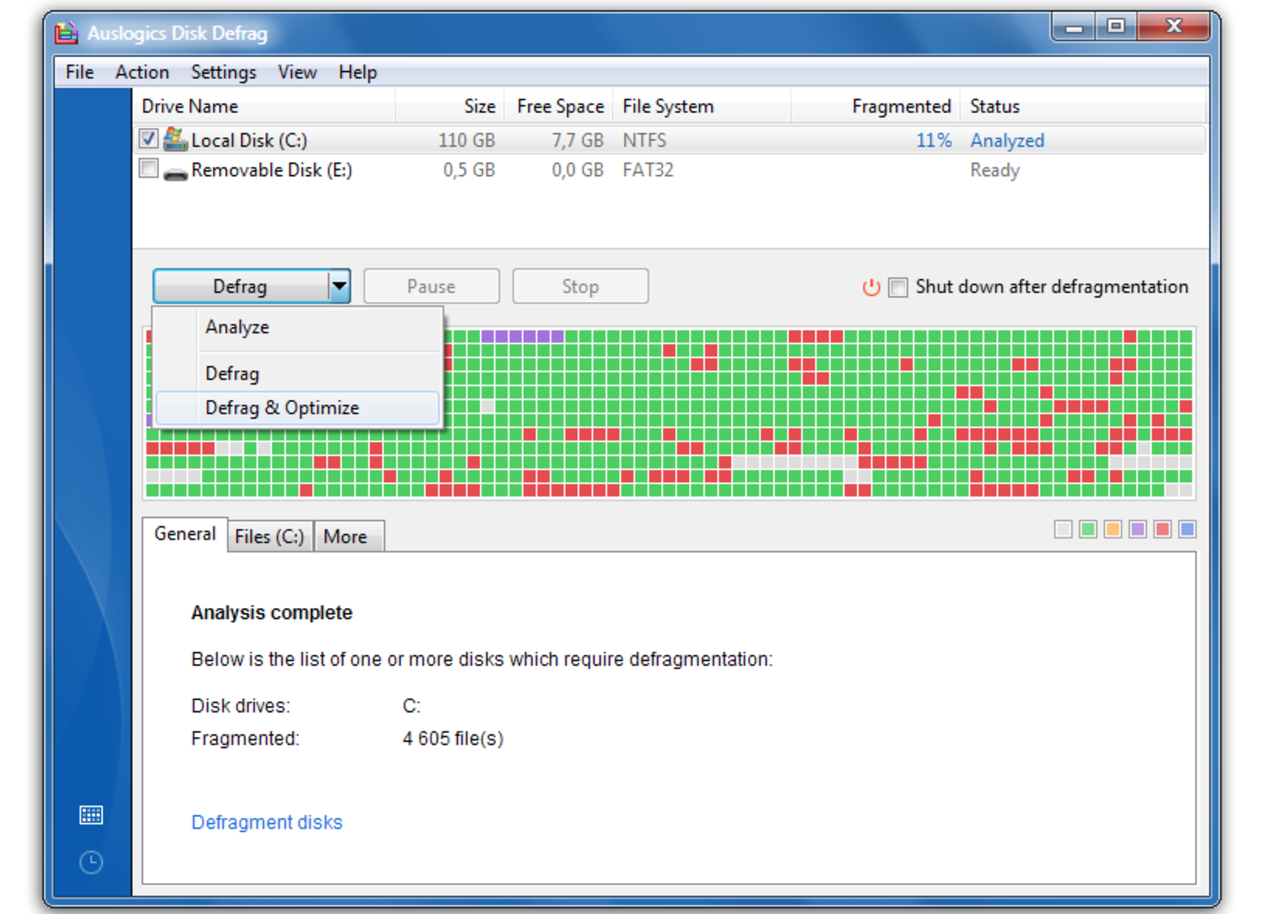This screenshot has width=1262, height=914.
Task: Click the Defragment disks link
Action: tap(267, 822)
